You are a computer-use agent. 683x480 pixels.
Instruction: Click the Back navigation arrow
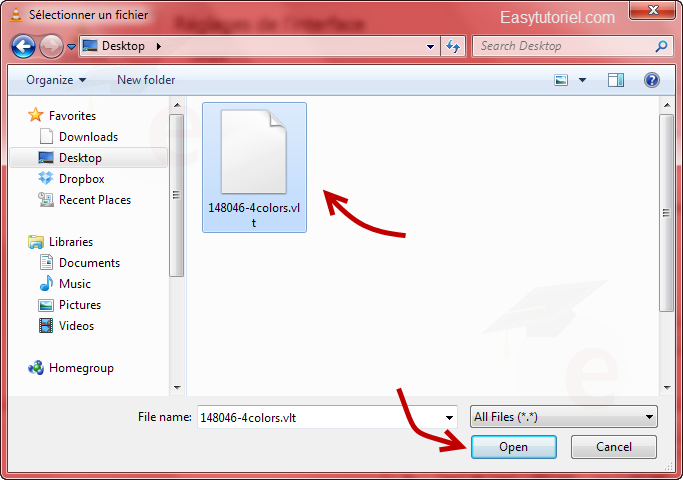click(x=23, y=46)
